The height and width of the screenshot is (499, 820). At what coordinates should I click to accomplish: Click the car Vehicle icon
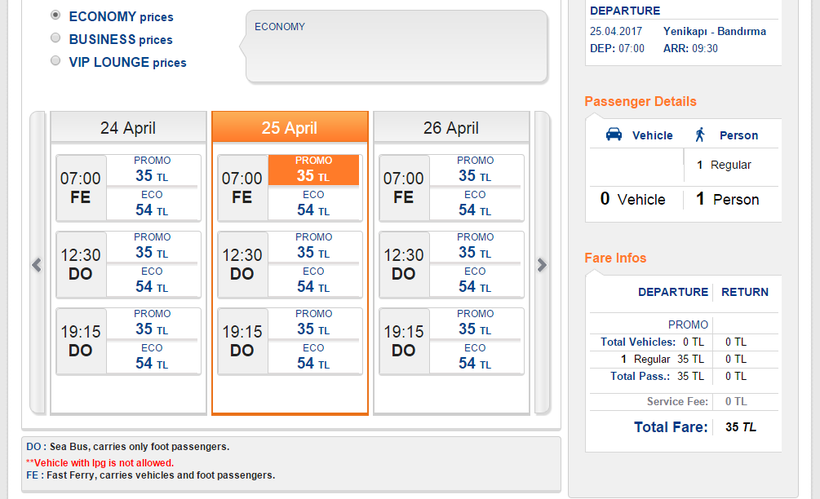(615, 135)
